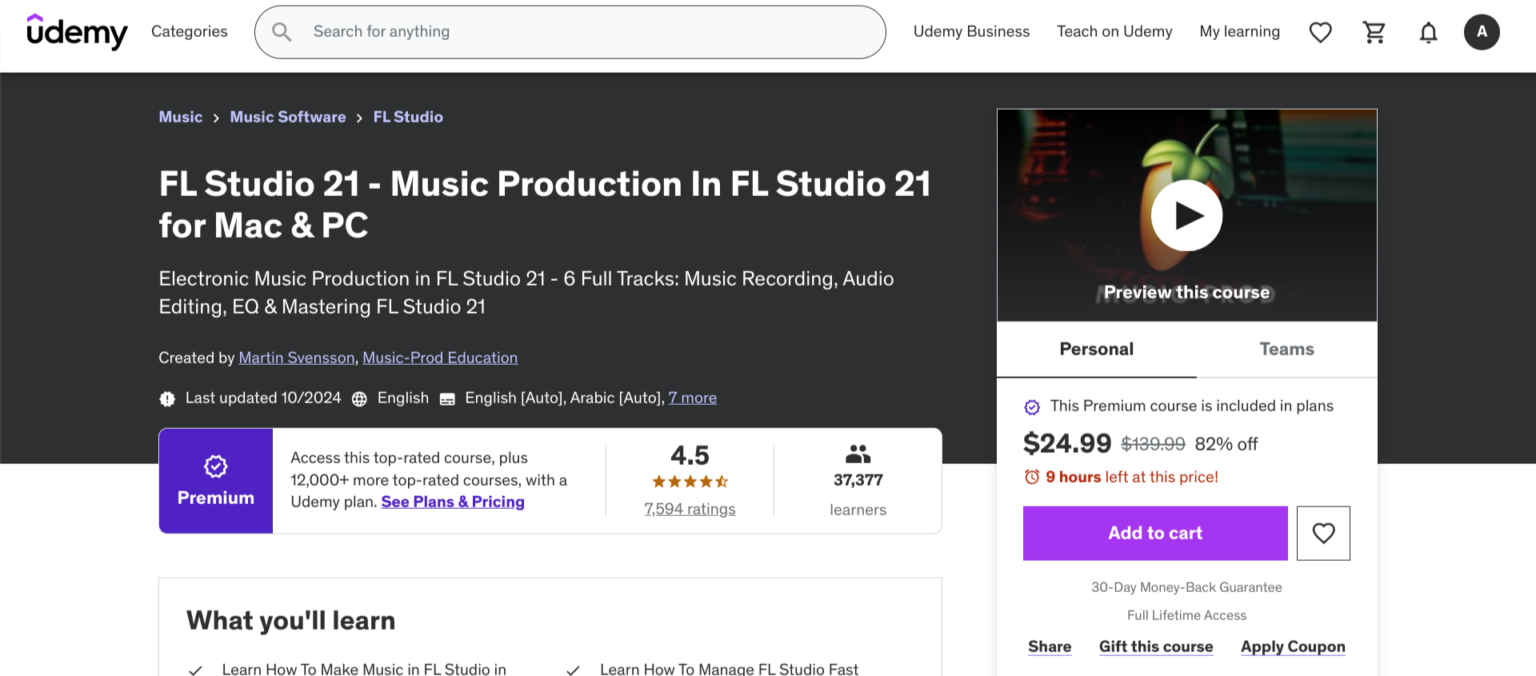1536x676 pixels.
Task: Open the notifications bell
Action: tap(1428, 31)
